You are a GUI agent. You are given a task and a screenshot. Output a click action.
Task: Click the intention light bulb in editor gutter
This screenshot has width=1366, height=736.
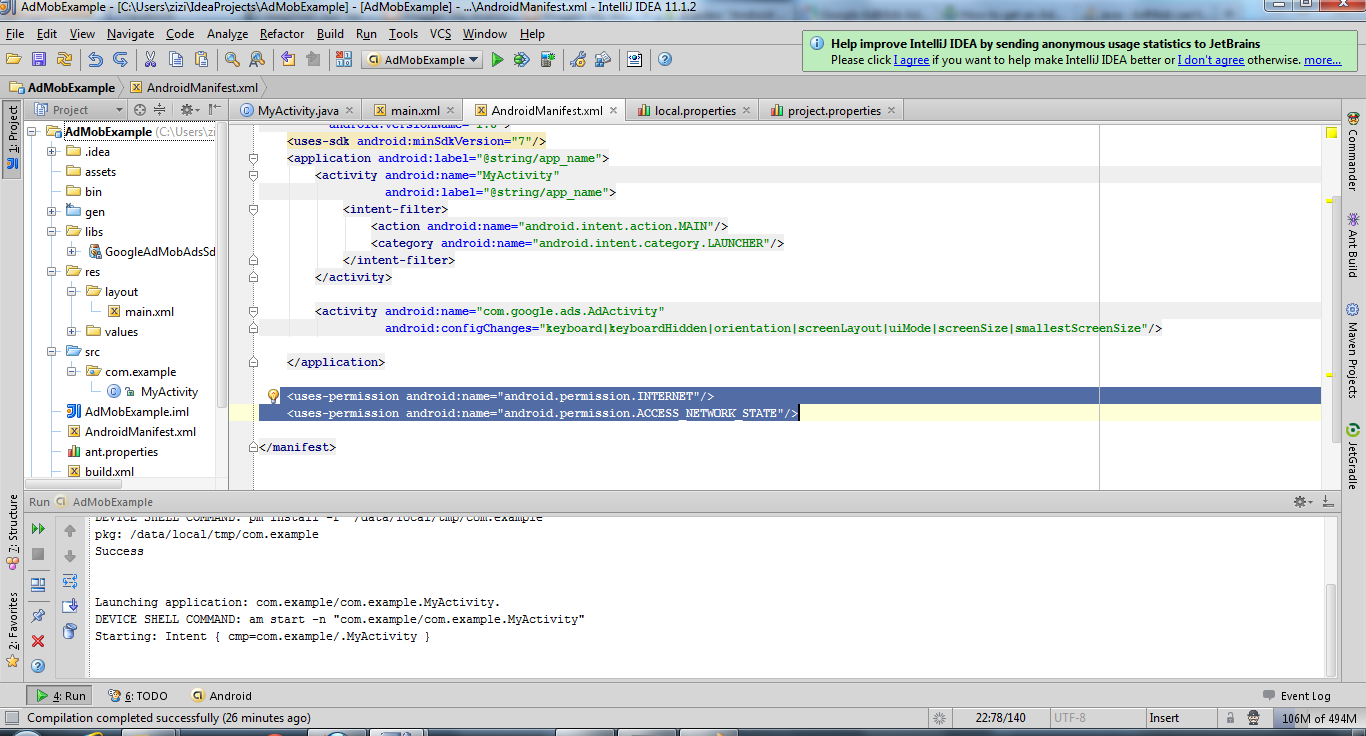273,397
